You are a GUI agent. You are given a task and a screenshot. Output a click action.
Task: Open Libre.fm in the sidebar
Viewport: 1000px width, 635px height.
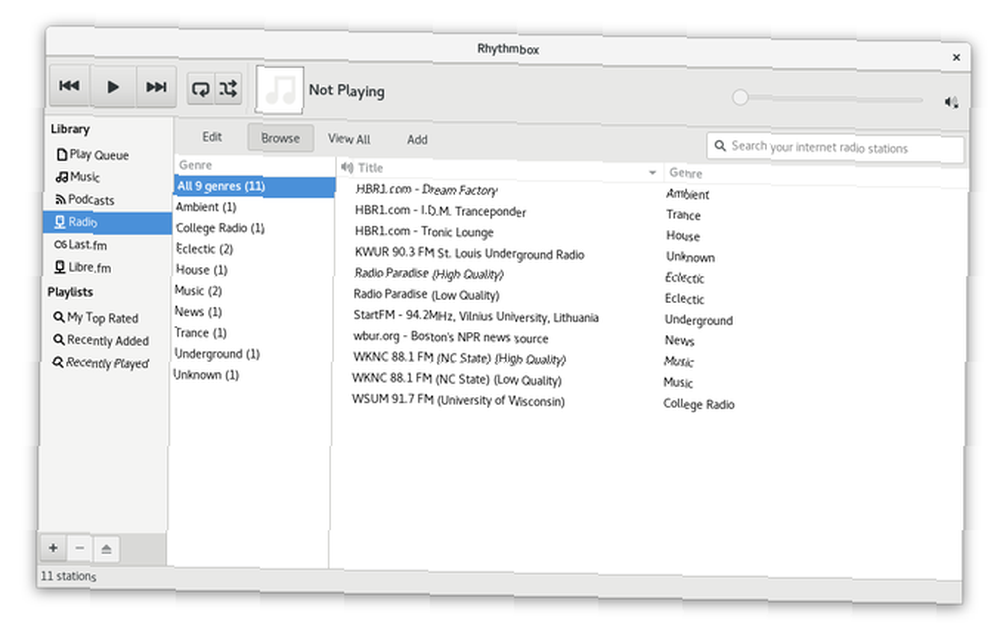coord(83,267)
